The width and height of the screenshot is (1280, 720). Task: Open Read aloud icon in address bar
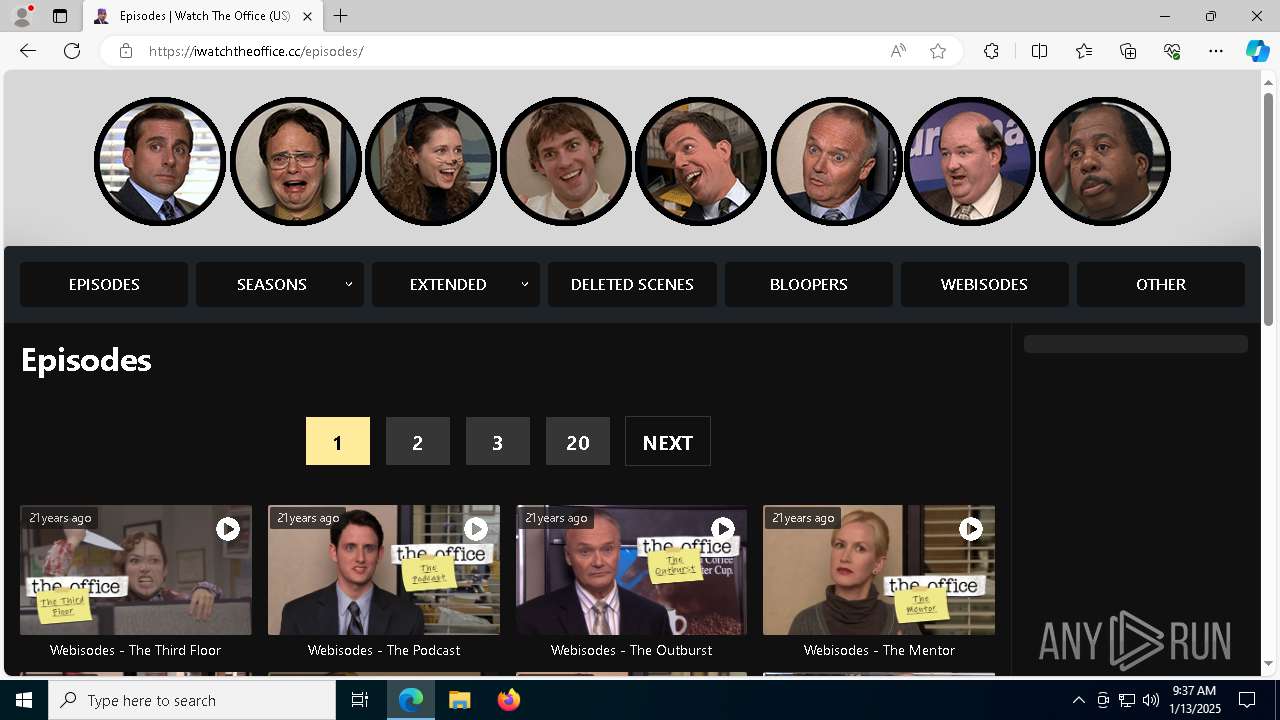pyautogui.click(x=898, y=51)
